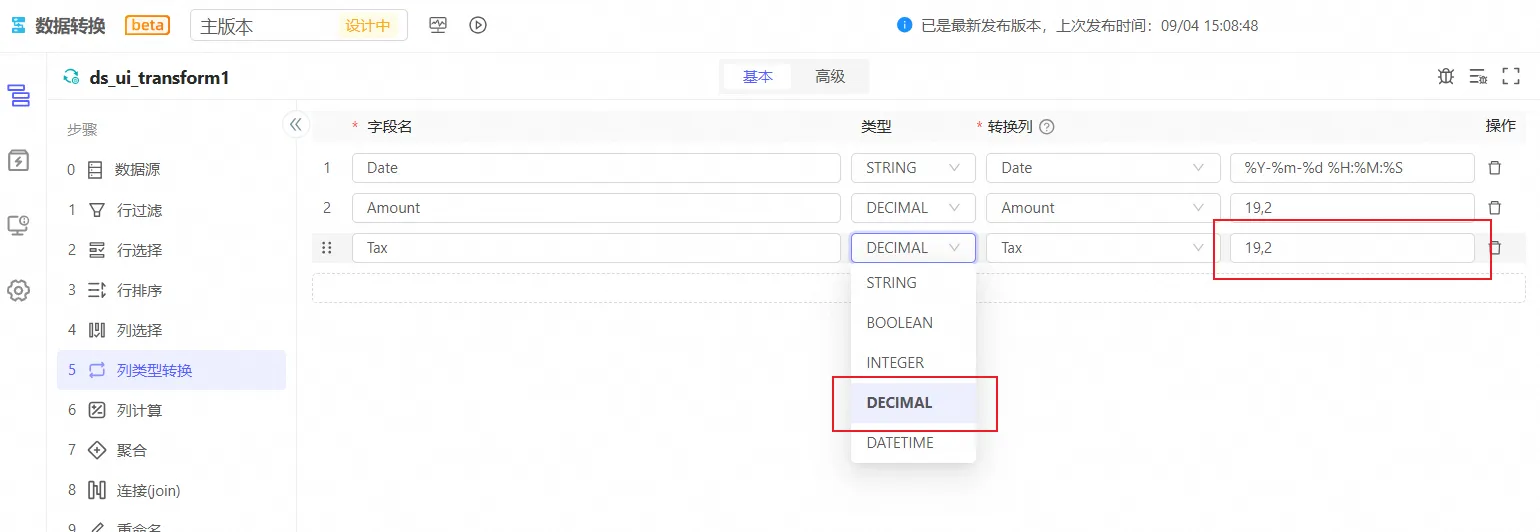Switch to the 高级 tab
Image resolution: width=1540 pixels, height=532 pixels.
click(x=830, y=76)
